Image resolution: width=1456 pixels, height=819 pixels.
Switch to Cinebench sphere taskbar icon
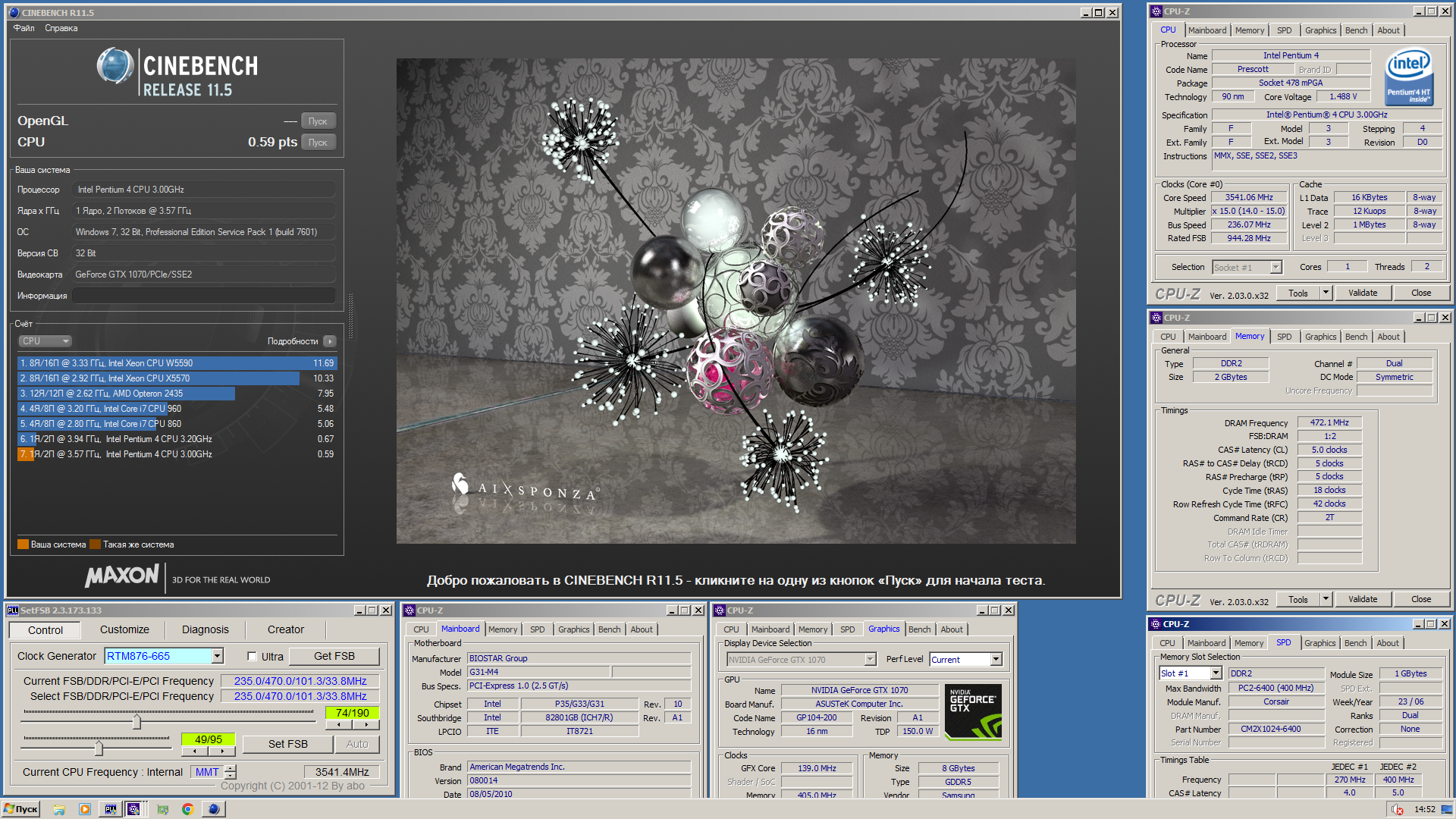point(214,809)
